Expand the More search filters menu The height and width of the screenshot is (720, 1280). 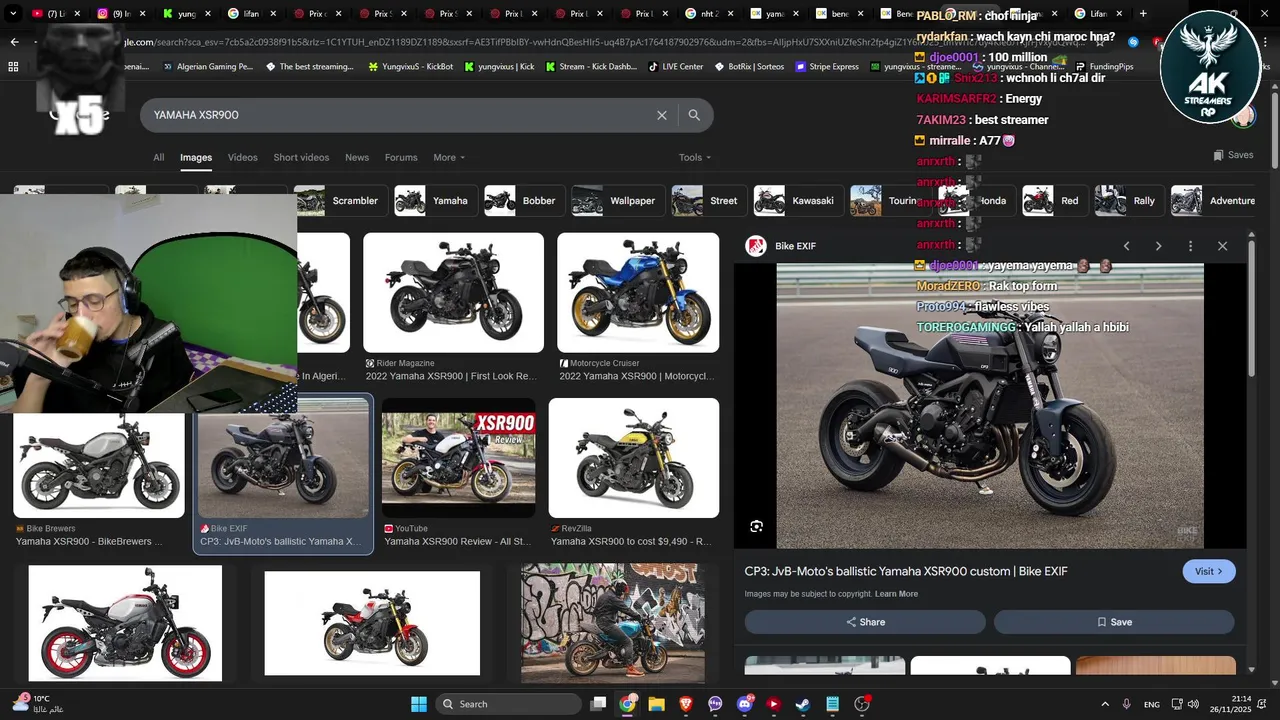(x=449, y=157)
